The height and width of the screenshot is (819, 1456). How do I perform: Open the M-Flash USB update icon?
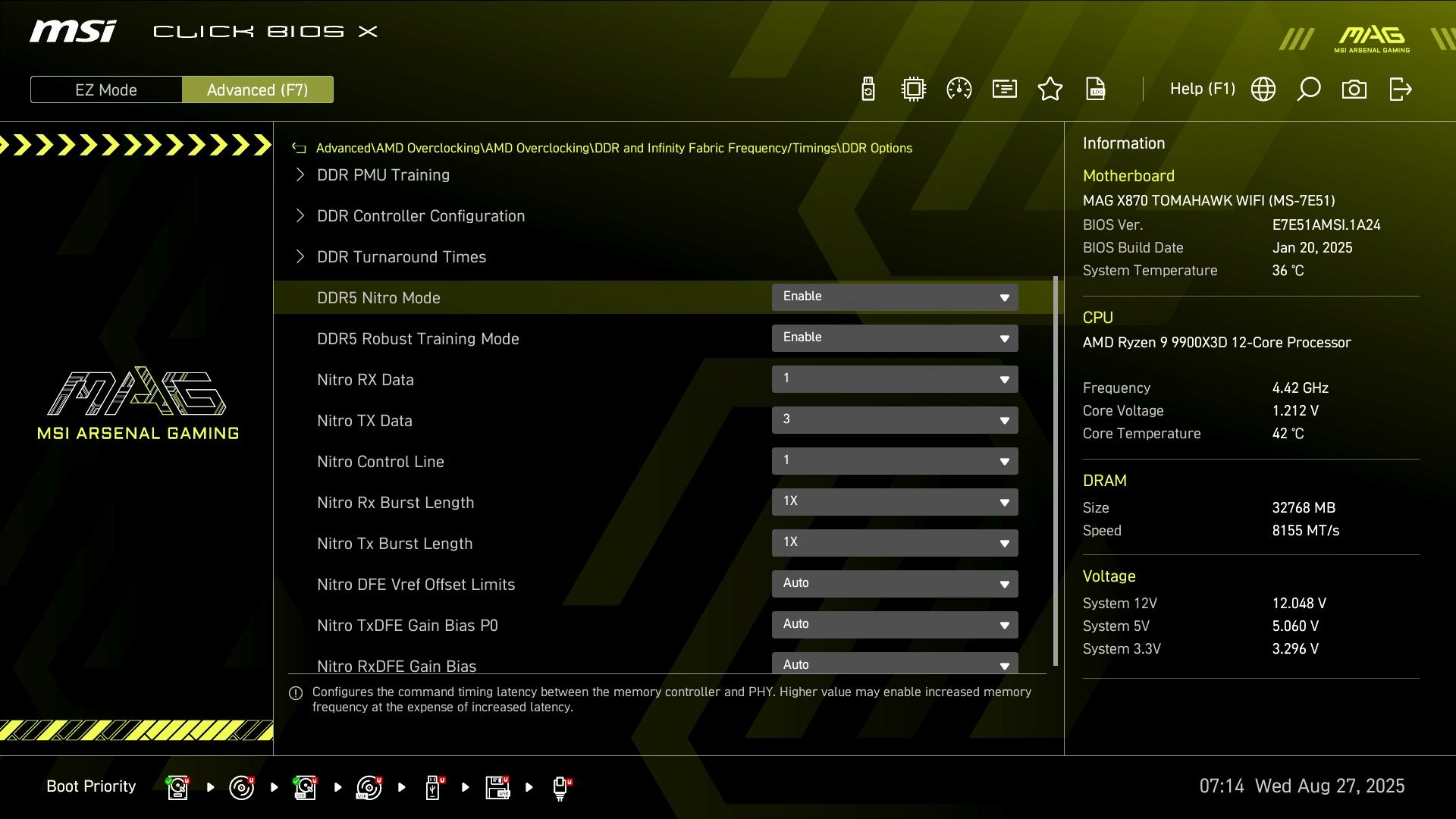click(868, 89)
